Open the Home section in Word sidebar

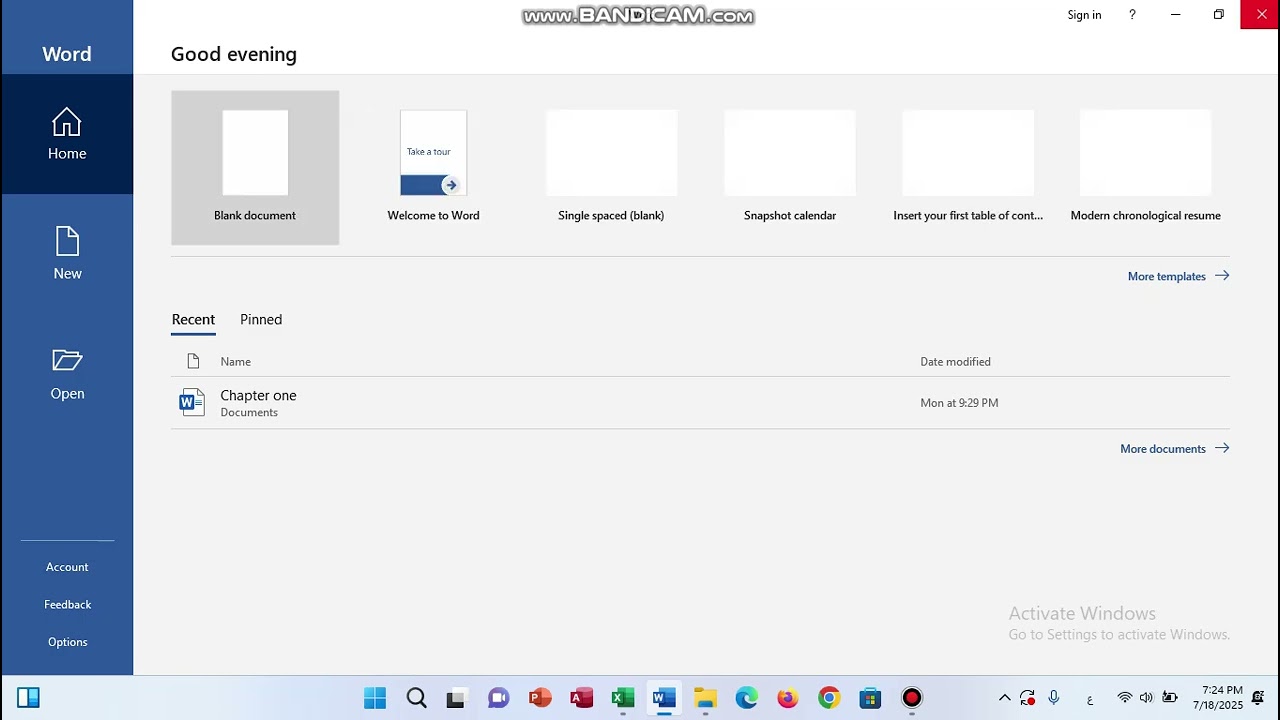tap(67, 134)
